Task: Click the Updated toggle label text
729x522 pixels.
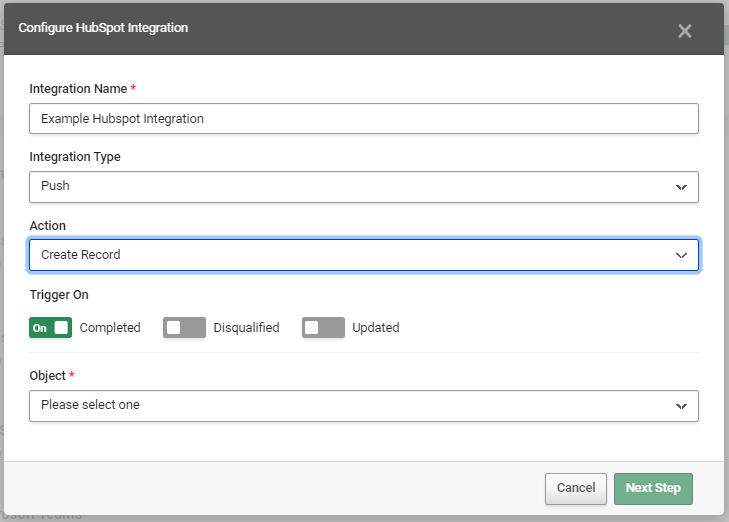Action: coord(376,328)
